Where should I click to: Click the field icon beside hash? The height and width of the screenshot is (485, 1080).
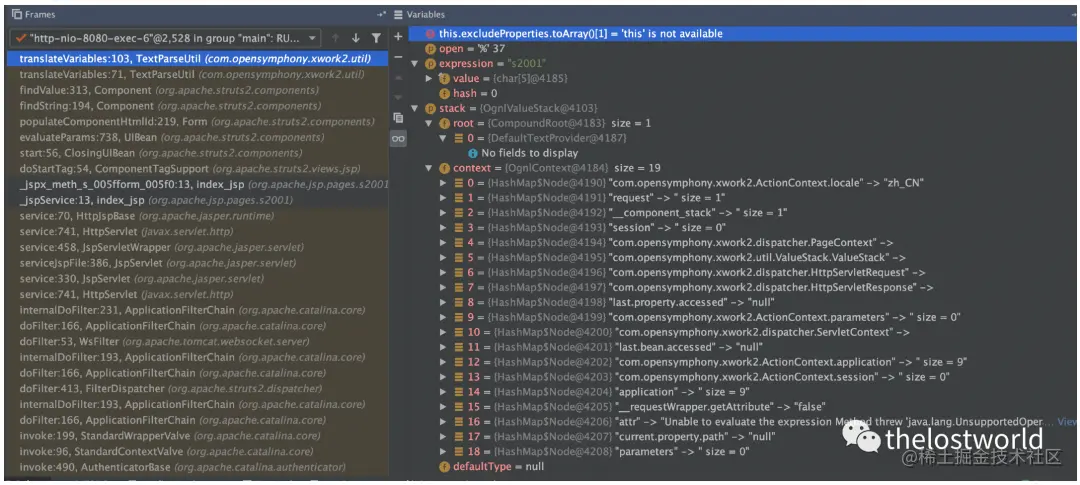click(x=445, y=93)
